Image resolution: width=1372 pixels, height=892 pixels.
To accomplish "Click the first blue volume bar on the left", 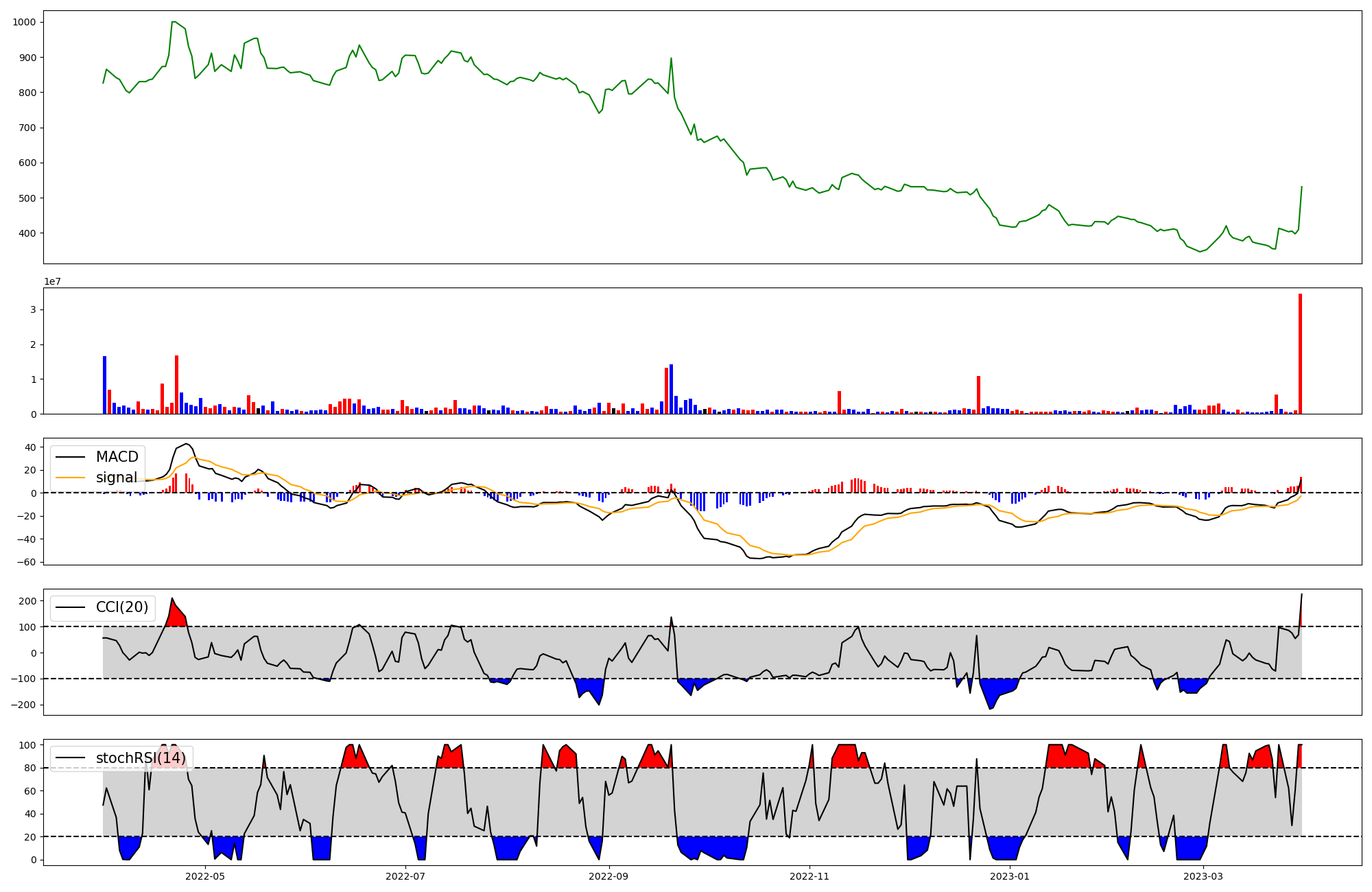I will (105, 384).
